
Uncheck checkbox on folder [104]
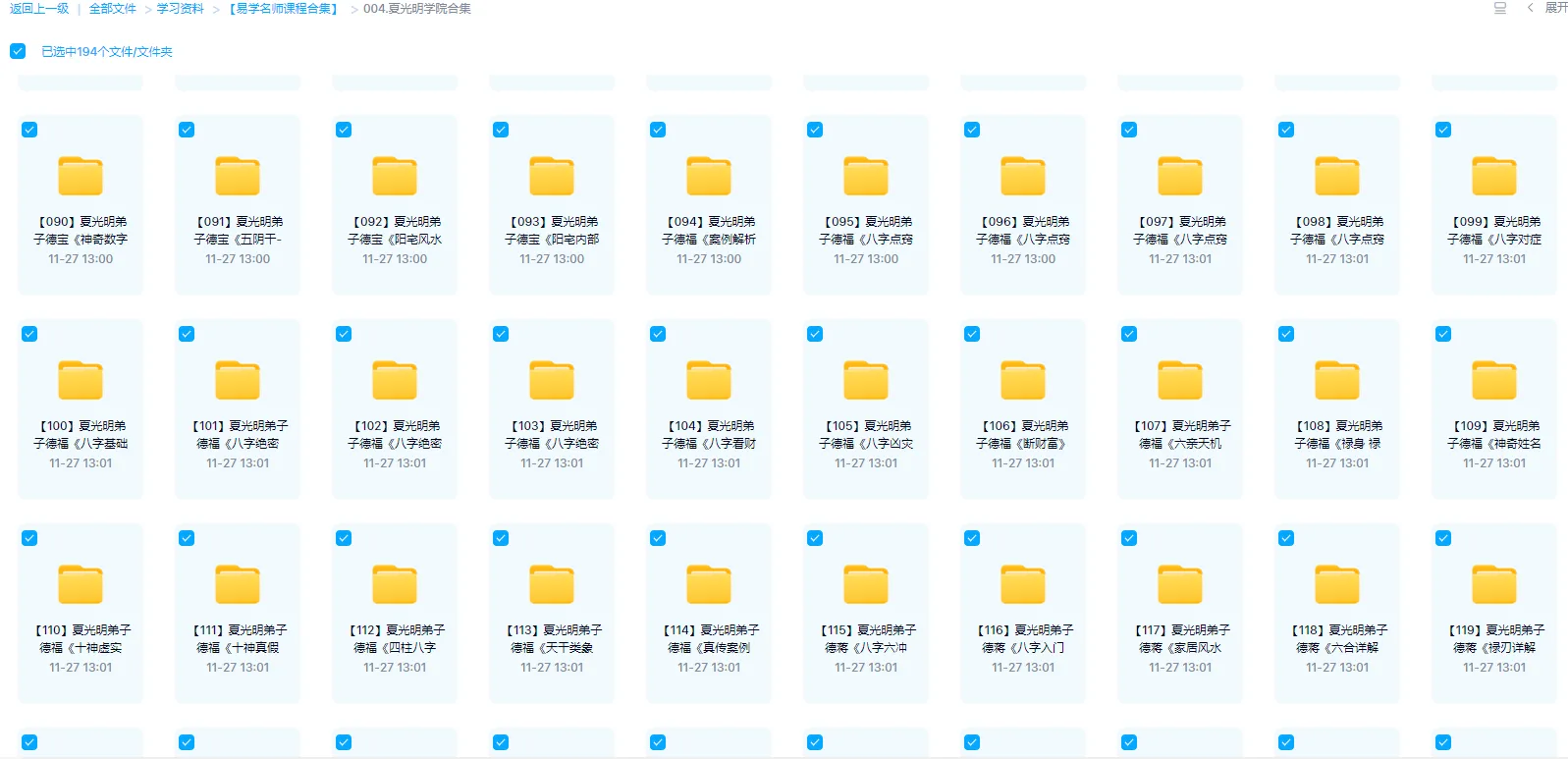pos(658,334)
